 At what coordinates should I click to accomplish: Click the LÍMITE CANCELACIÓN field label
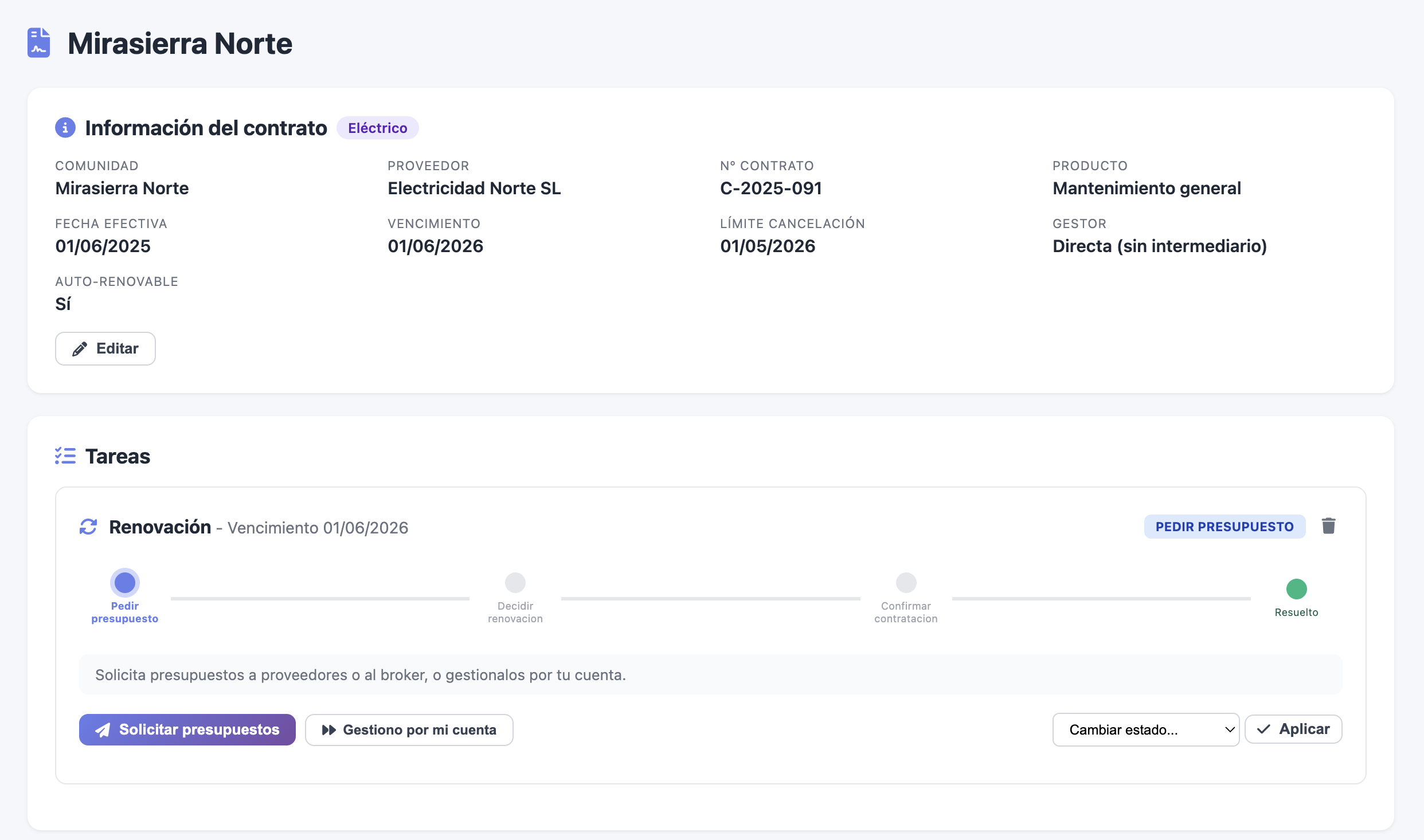[792, 223]
